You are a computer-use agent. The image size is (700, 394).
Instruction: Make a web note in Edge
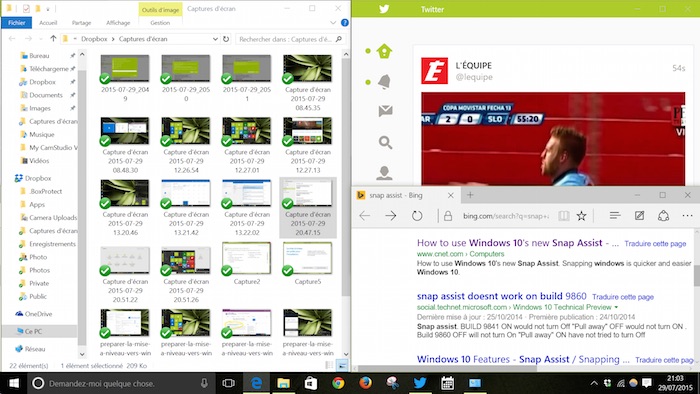(x=639, y=216)
